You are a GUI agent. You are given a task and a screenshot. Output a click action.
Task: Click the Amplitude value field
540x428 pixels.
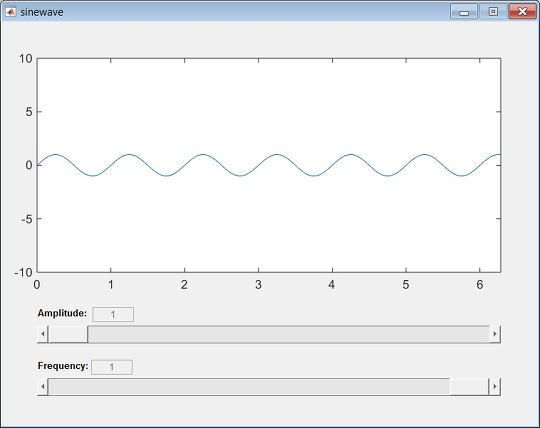[x=113, y=314]
